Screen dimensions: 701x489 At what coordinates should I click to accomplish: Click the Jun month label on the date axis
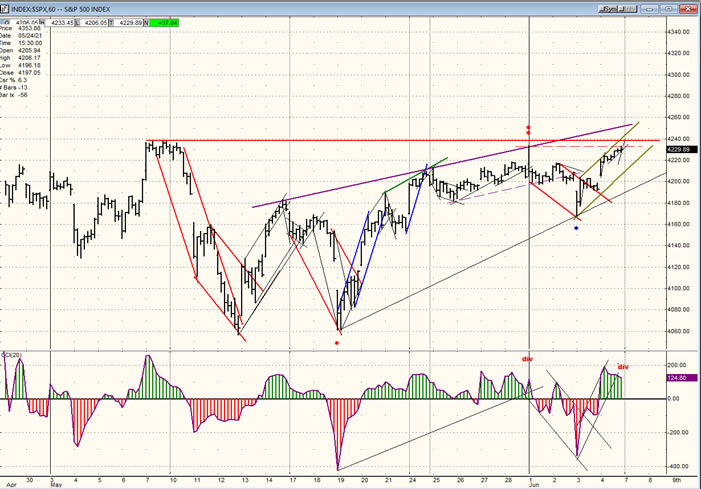point(533,485)
